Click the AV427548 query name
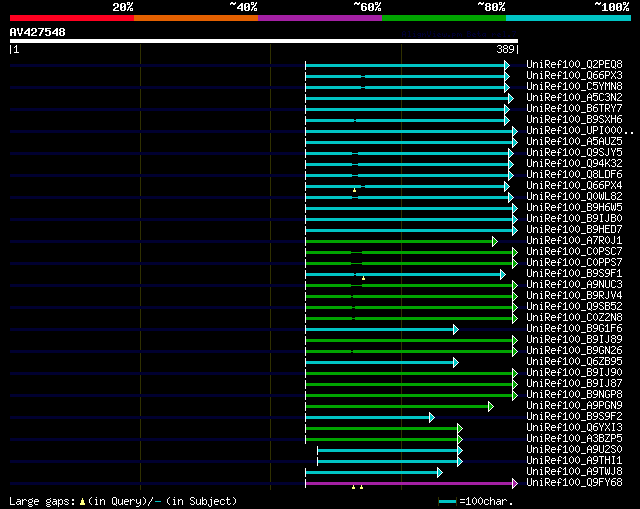The width and height of the screenshot is (640, 509). click(x=38, y=32)
